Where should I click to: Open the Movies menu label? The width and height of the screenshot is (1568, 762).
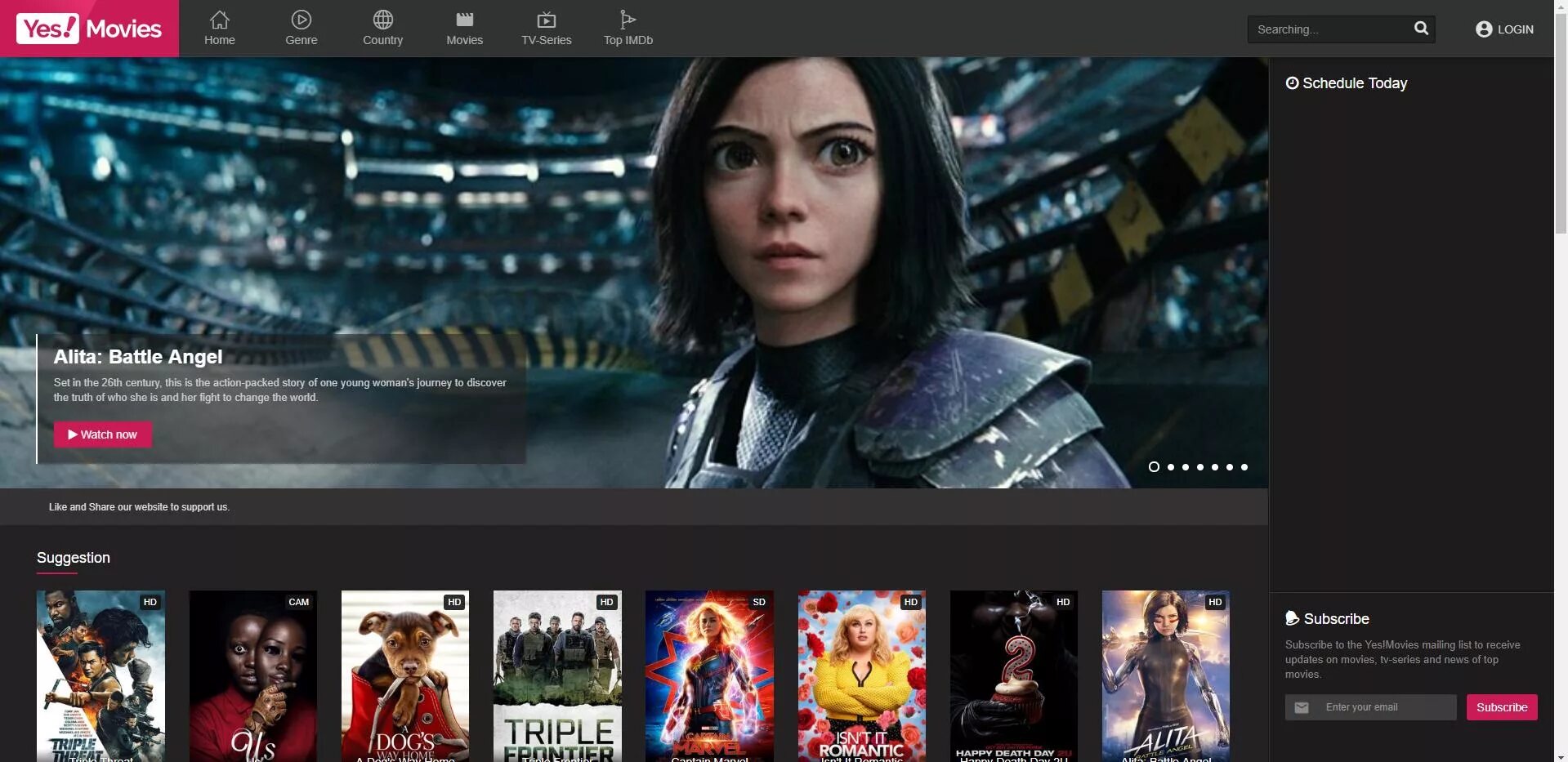point(465,40)
